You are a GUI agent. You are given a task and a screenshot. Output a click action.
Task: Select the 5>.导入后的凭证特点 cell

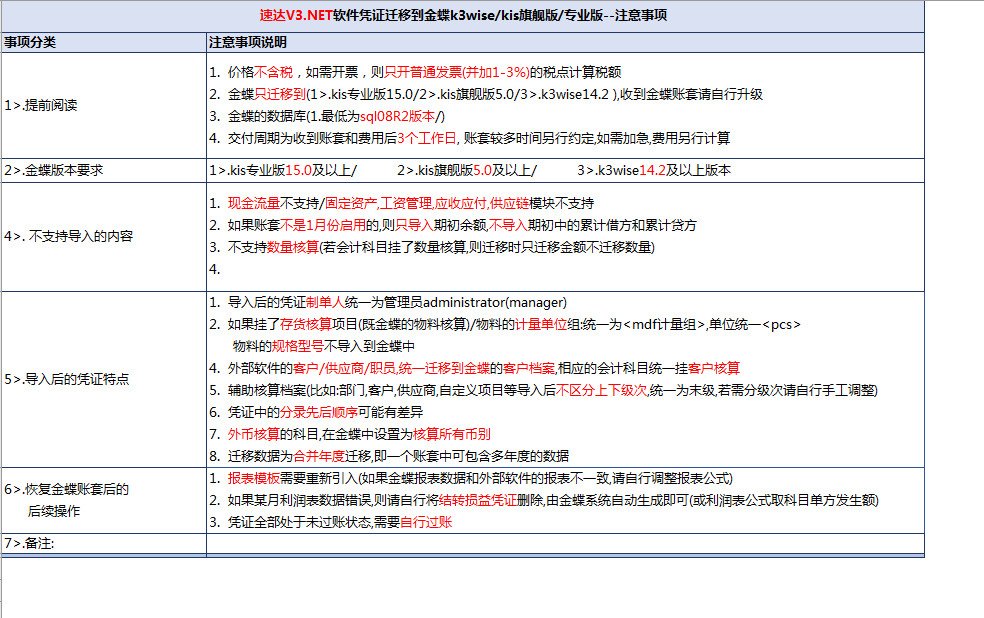103,379
